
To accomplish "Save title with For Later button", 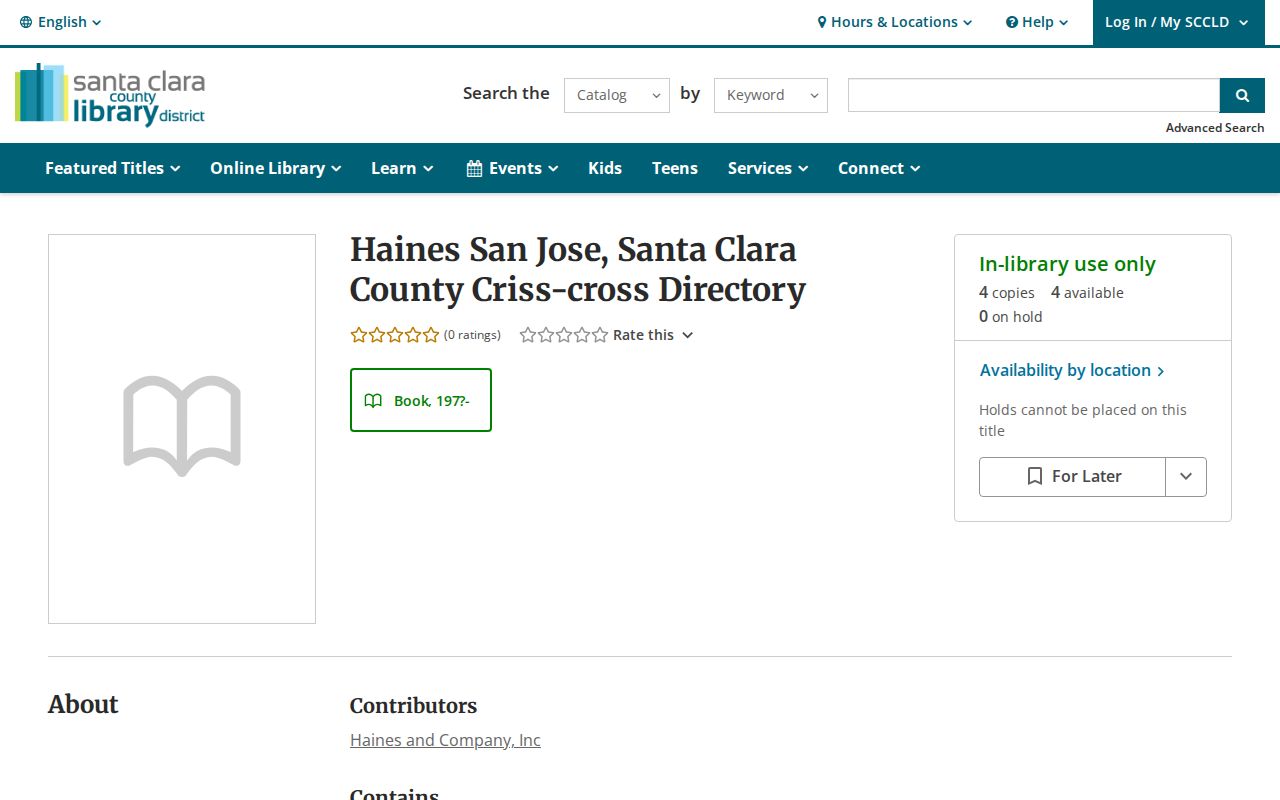I will pos(1072,477).
